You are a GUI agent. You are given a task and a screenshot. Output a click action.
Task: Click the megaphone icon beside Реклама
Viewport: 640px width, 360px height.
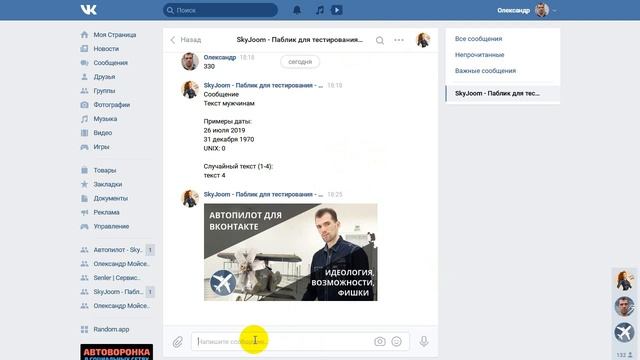click(84, 212)
